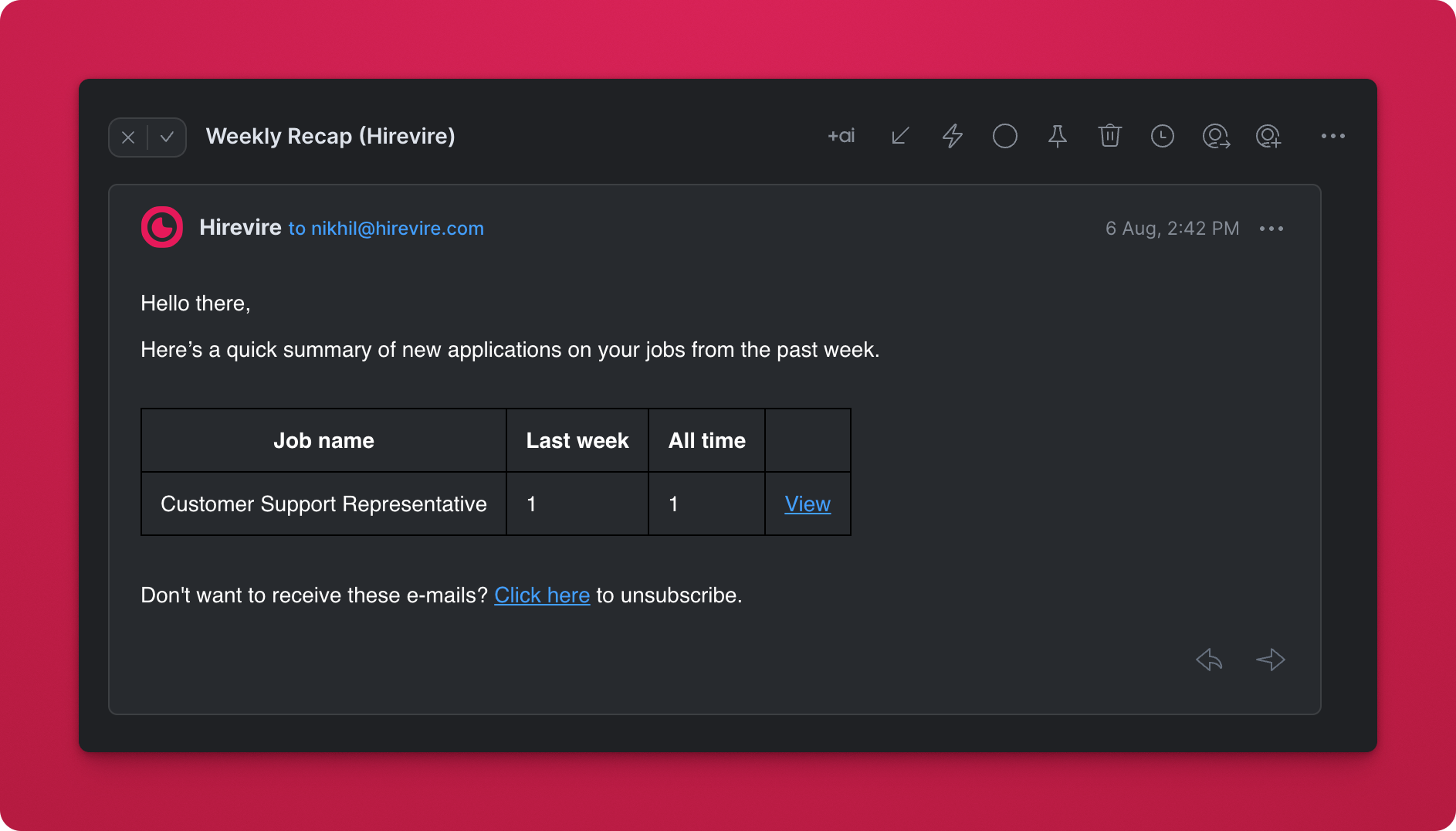This screenshot has height=831, width=1456.
Task: Click recipient nikhil@hirevire.com address
Action: [397, 229]
